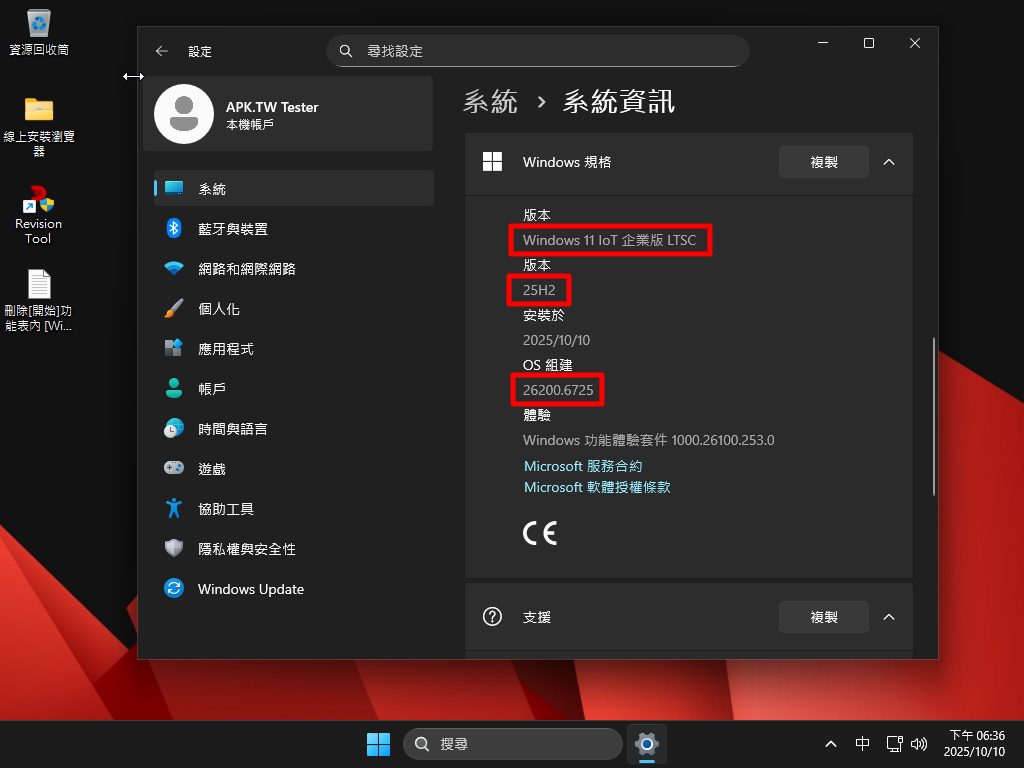Click the globe clock icon for 時間與語言
The height and width of the screenshot is (768, 1024).
tap(174, 428)
